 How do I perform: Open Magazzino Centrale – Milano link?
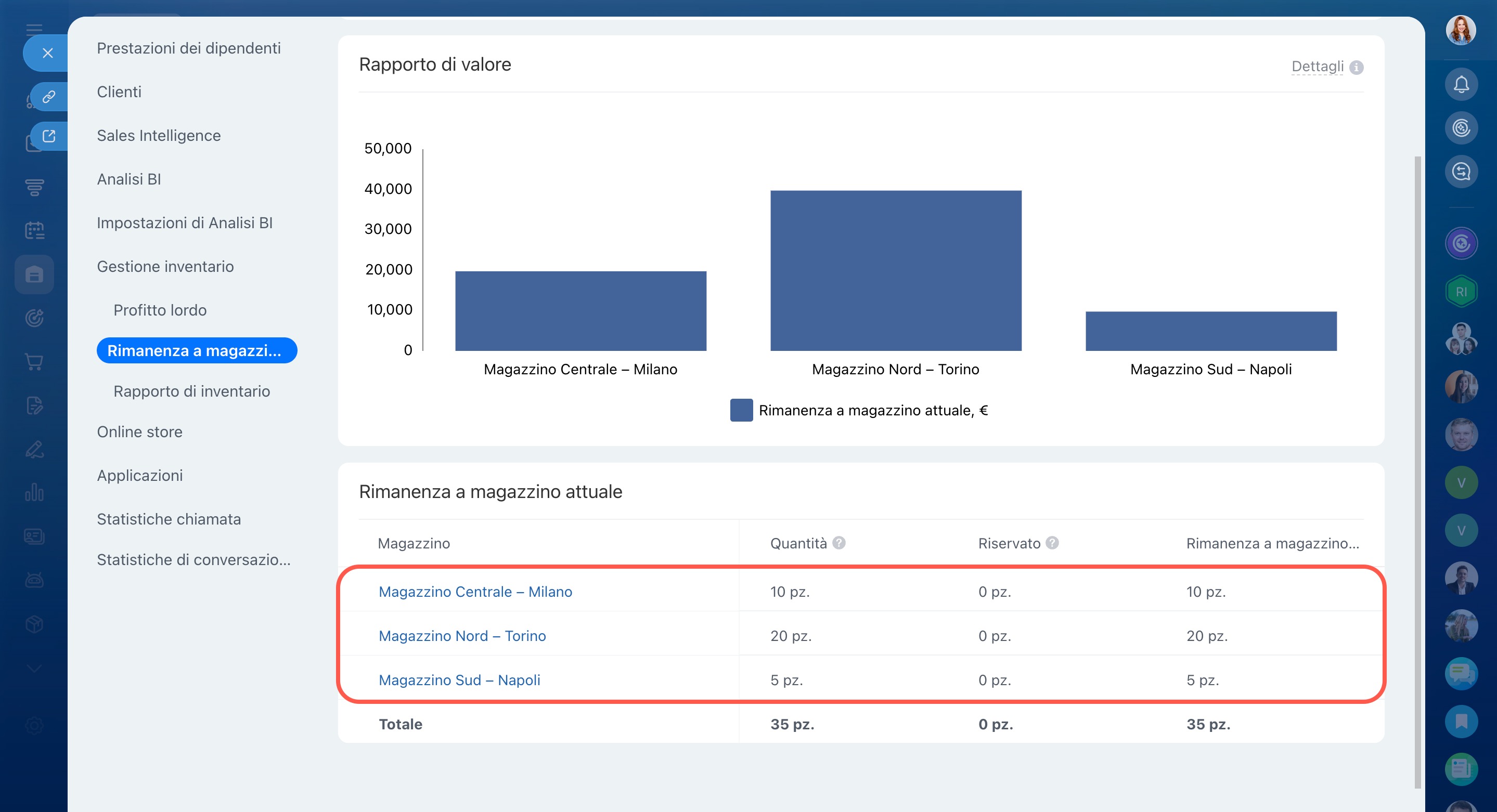coord(475,591)
